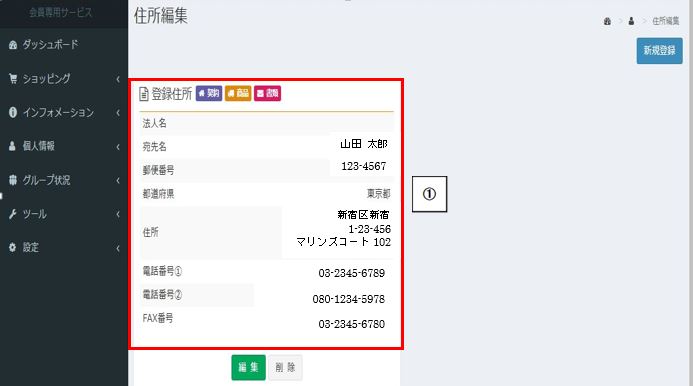Select address line 1-23-456
The width and height of the screenshot is (693, 386).
pyautogui.click(x=369, y=229)
